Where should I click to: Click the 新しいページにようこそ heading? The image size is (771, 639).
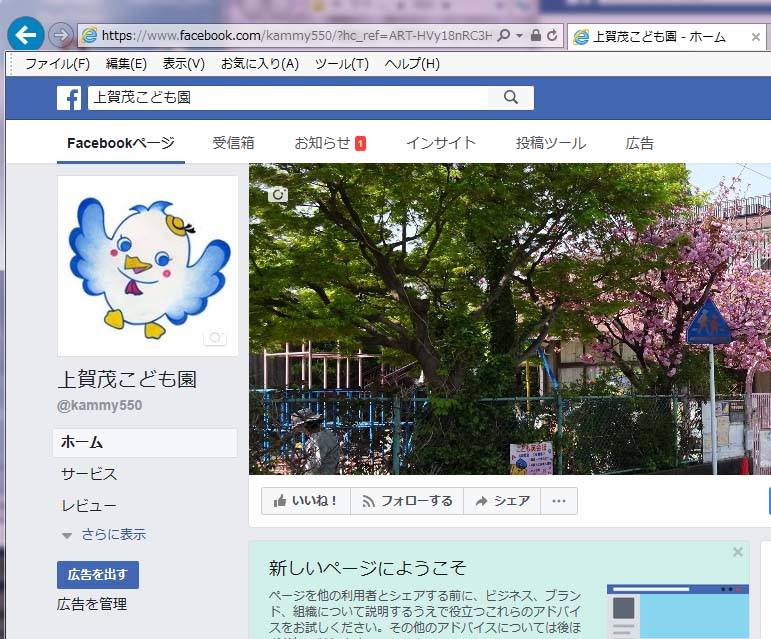click(x=367, y=568)
